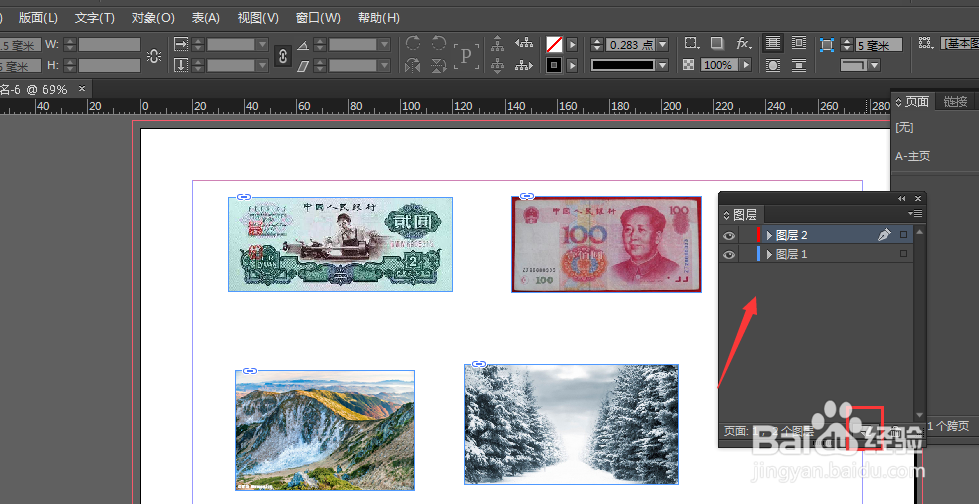Click the H height input field

coord(109,66)
